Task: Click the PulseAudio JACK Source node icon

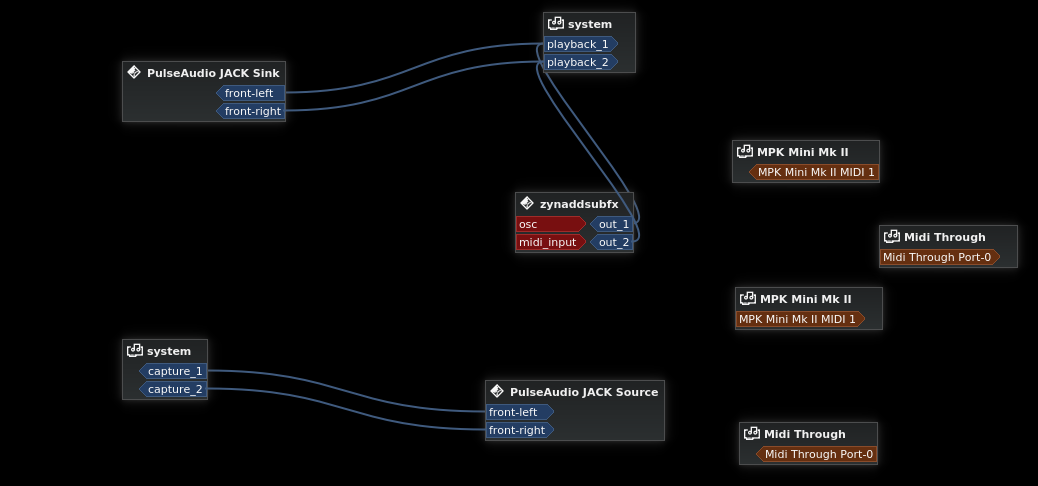Action: point(497,391)
